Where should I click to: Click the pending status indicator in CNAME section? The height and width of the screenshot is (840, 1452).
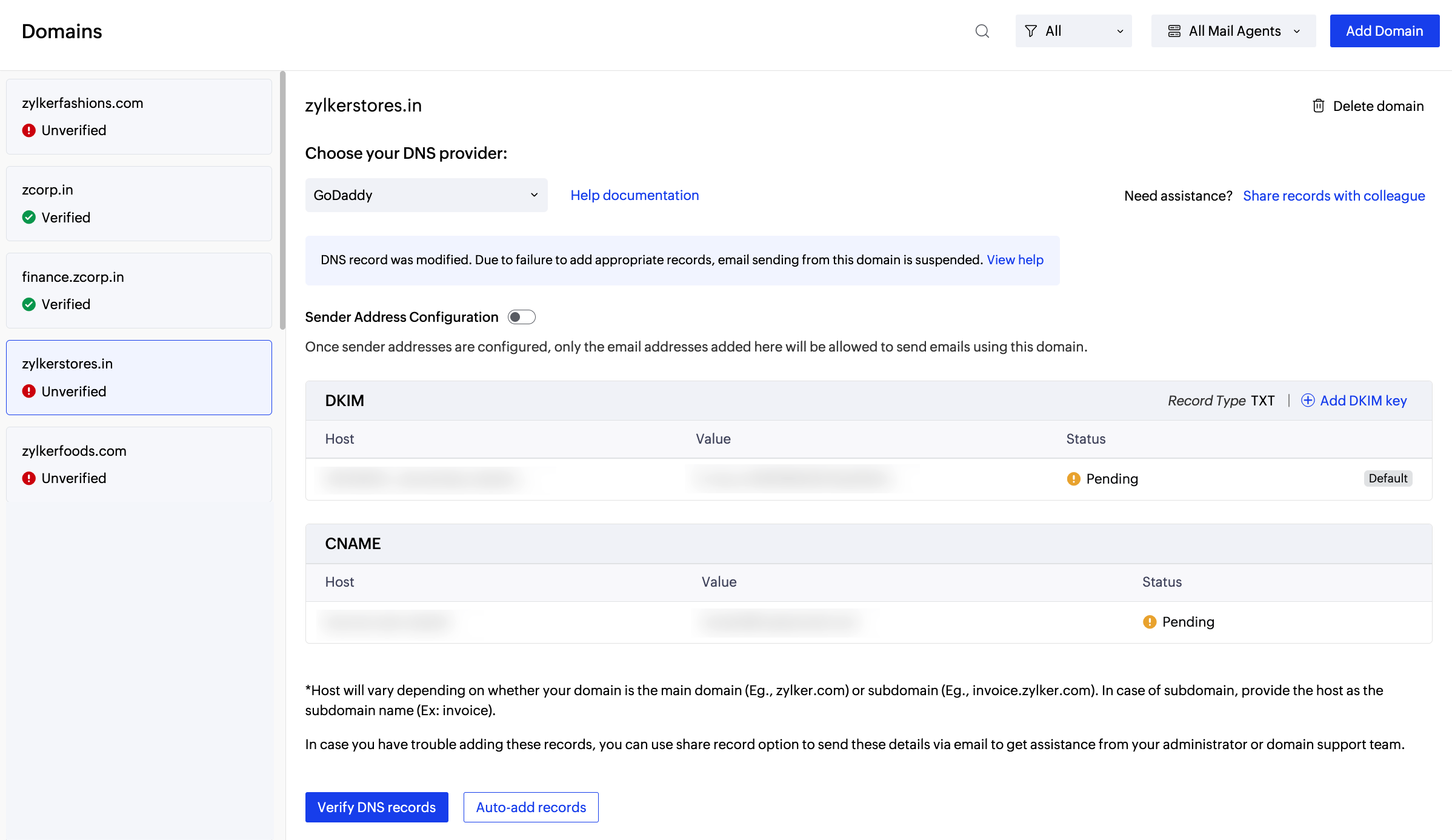pyautogui.click(x=1150, y=621)
